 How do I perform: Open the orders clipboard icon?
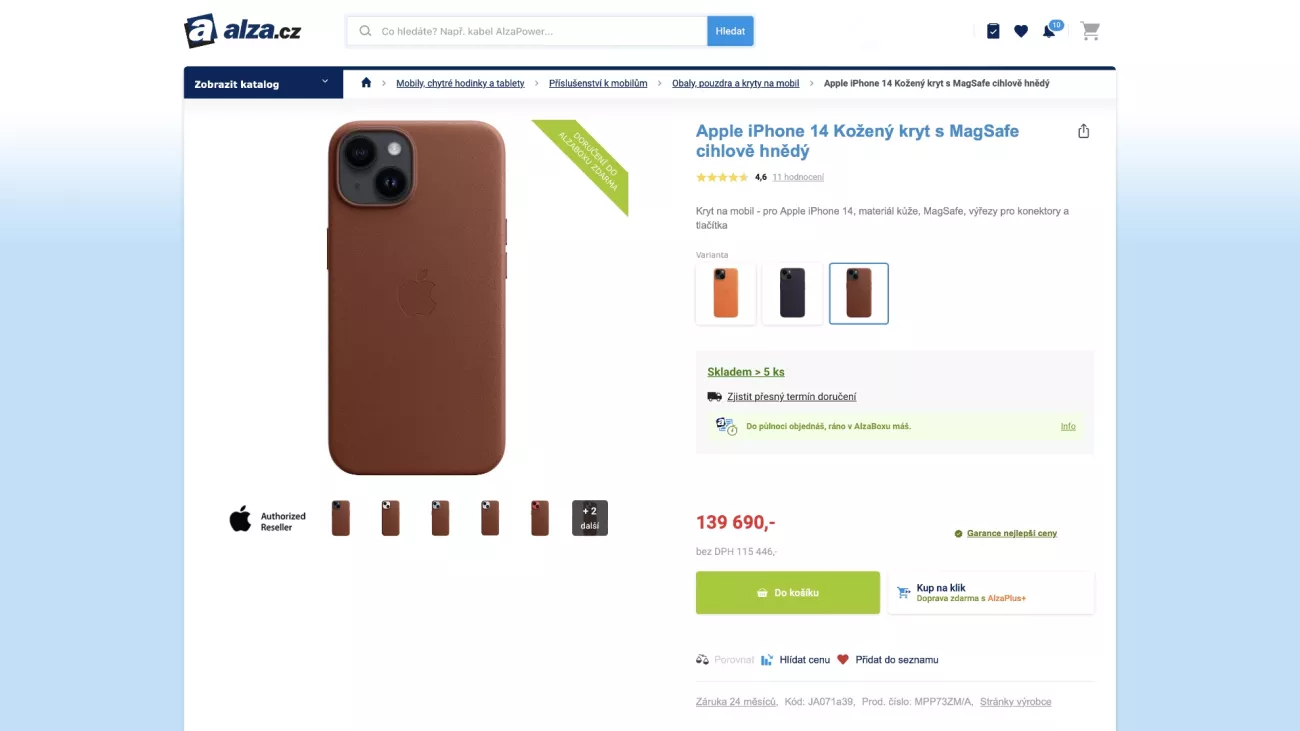(993, 31)
